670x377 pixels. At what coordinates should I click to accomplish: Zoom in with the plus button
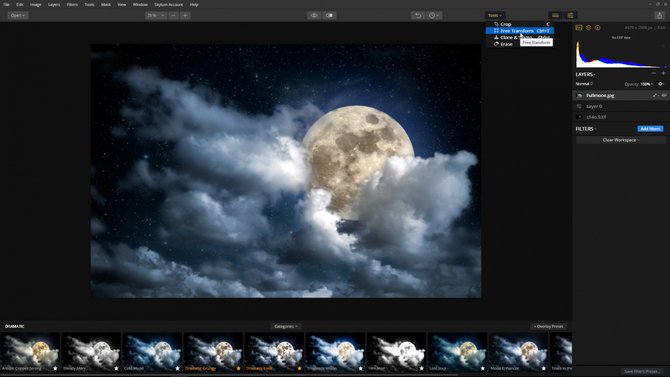185,15
